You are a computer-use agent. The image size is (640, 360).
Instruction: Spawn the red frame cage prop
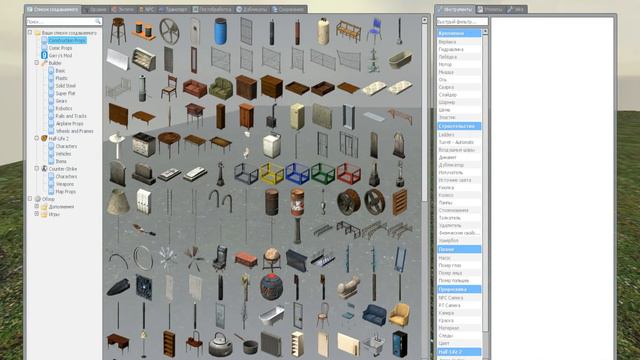349,173
